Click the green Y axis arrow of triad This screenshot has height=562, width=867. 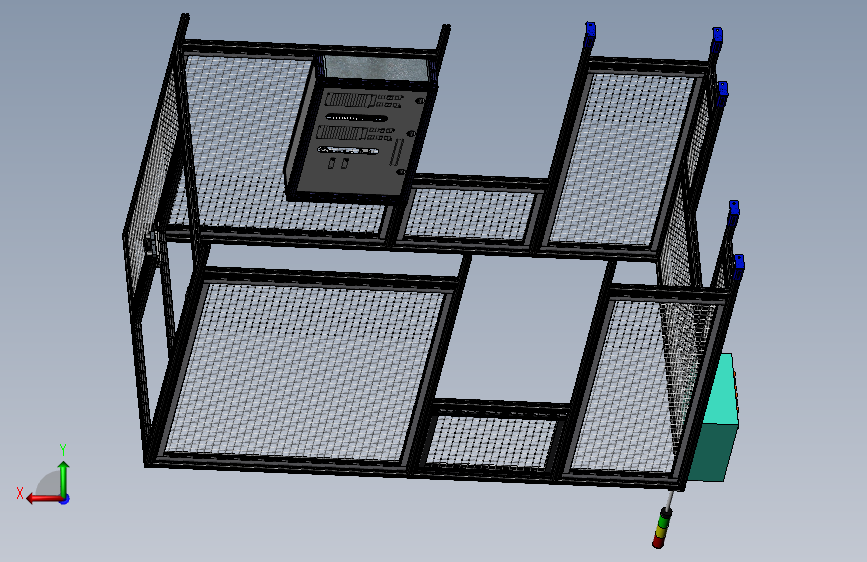point(64,479)
